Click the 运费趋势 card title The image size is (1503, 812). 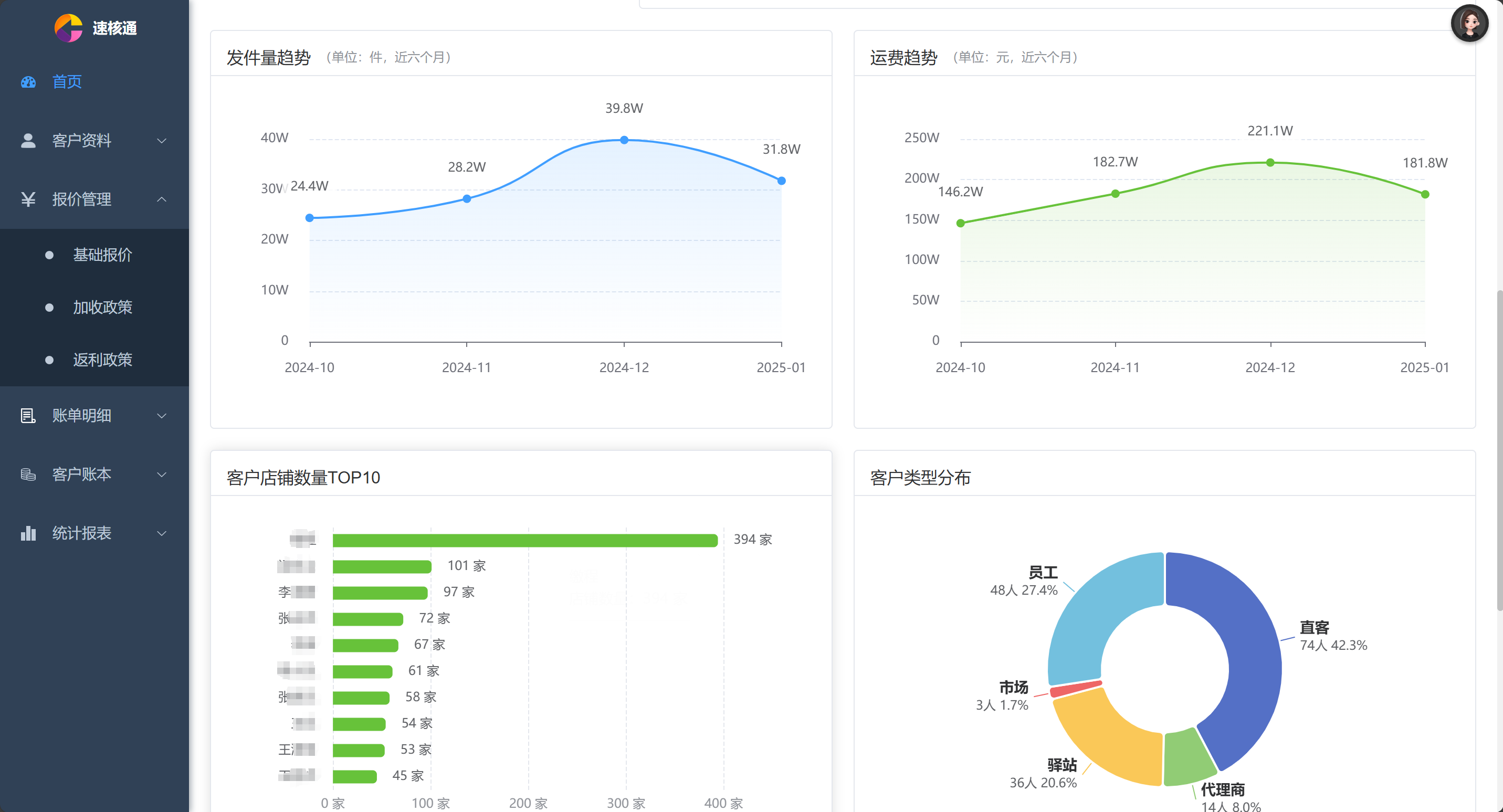click(903, 57)
